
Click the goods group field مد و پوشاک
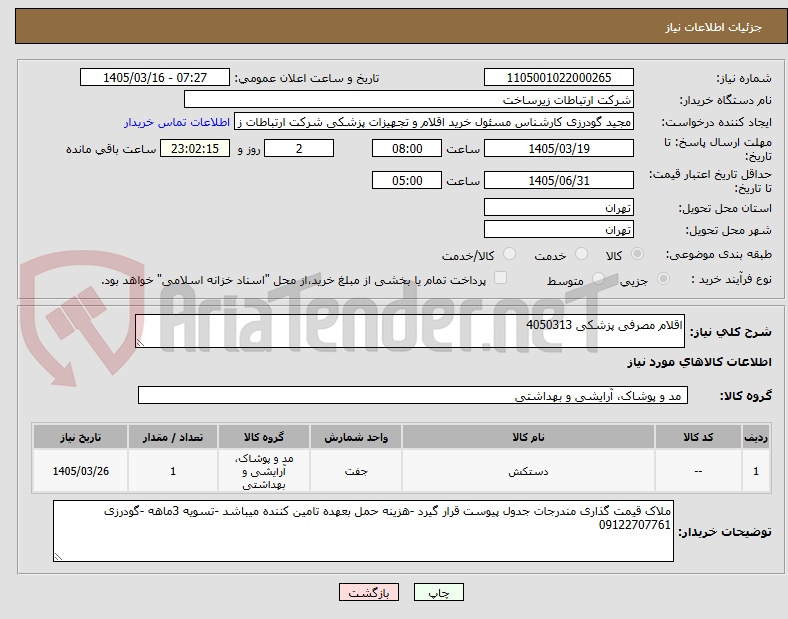click(413, 395)
